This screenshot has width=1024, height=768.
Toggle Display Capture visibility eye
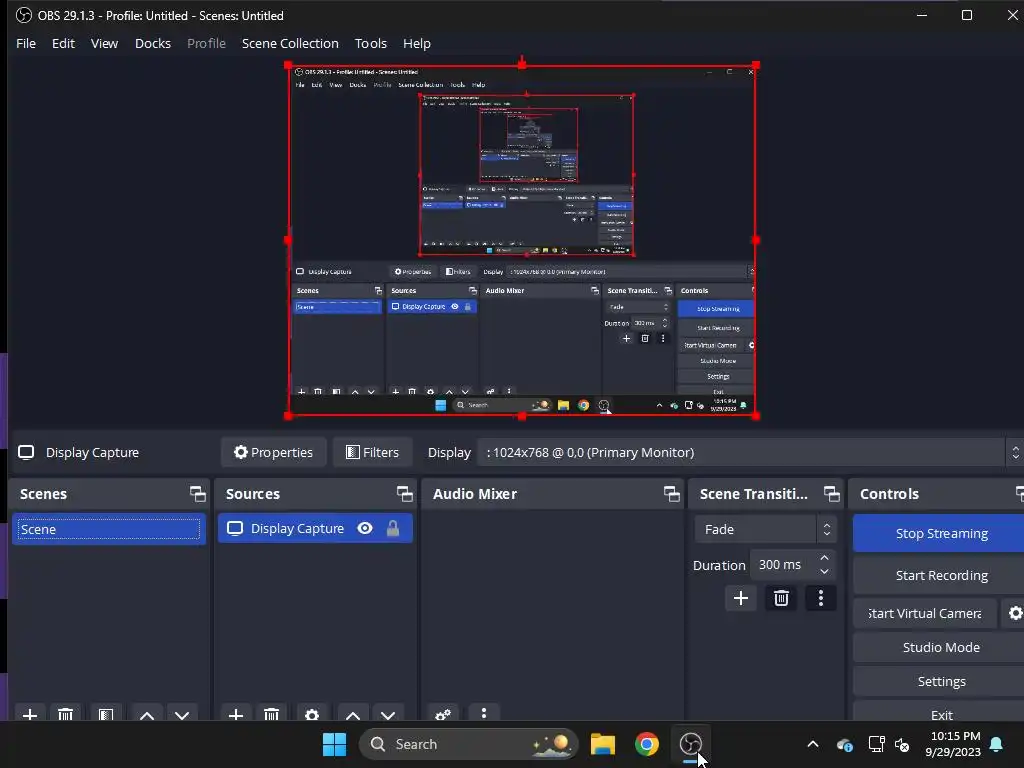point(365,528)
